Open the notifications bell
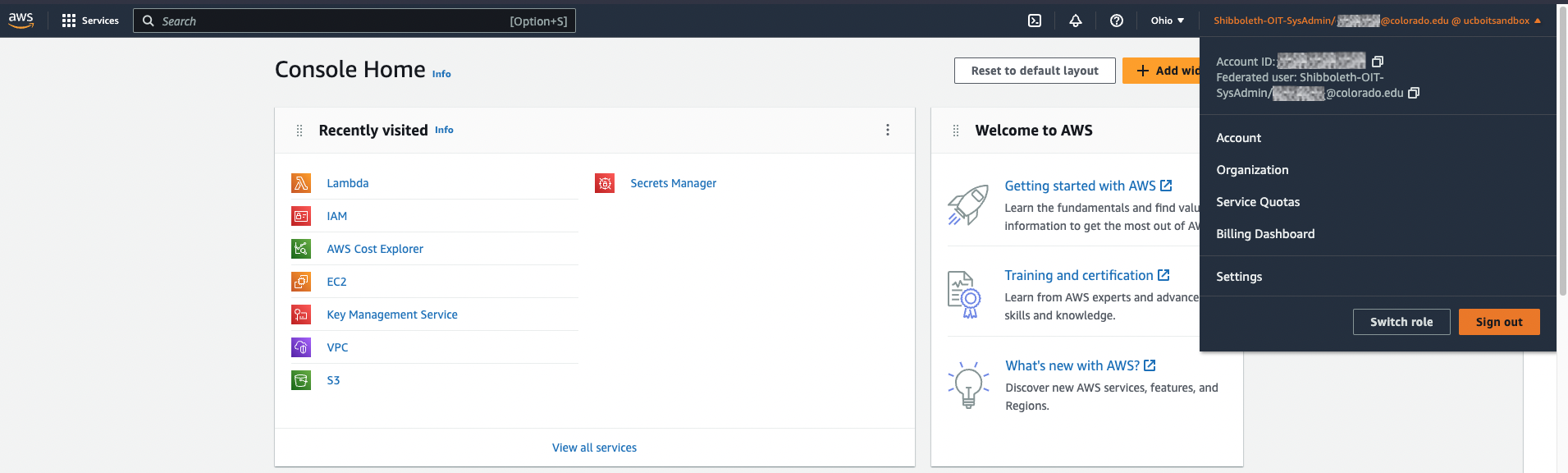 tap(1076, 21)
